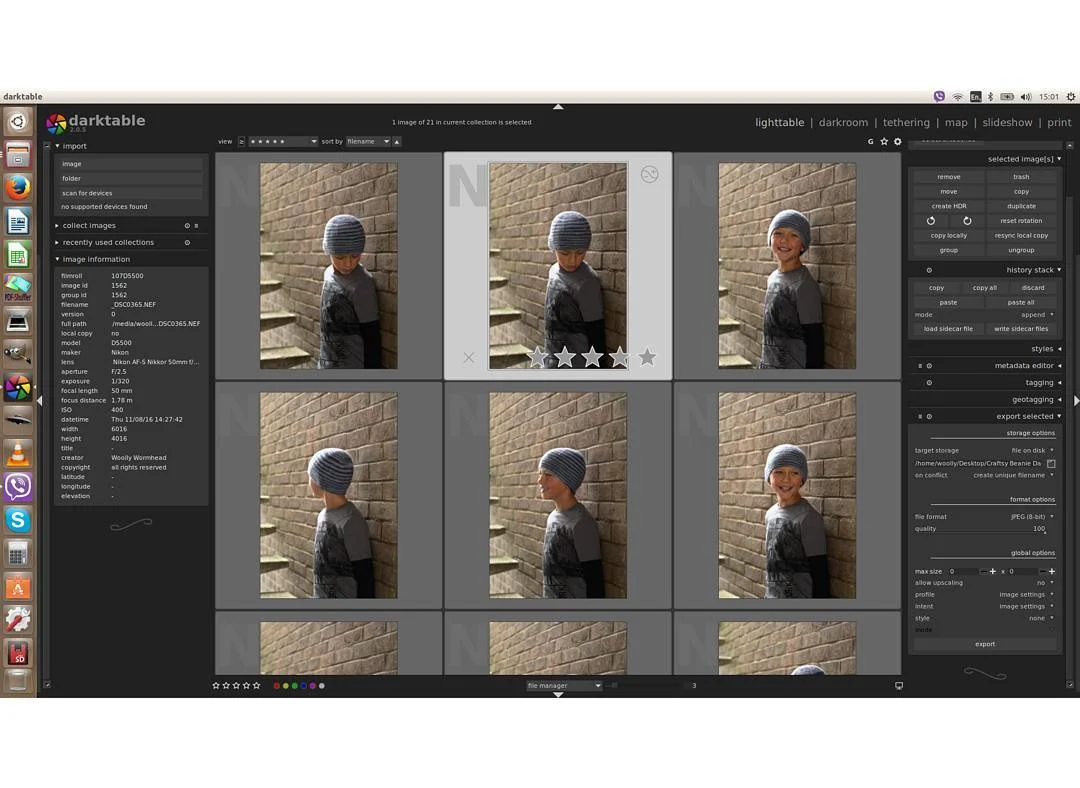Open the Bluetooth indicator in the top bar
Screen dimensions: 1080x788
coord(990,97)
